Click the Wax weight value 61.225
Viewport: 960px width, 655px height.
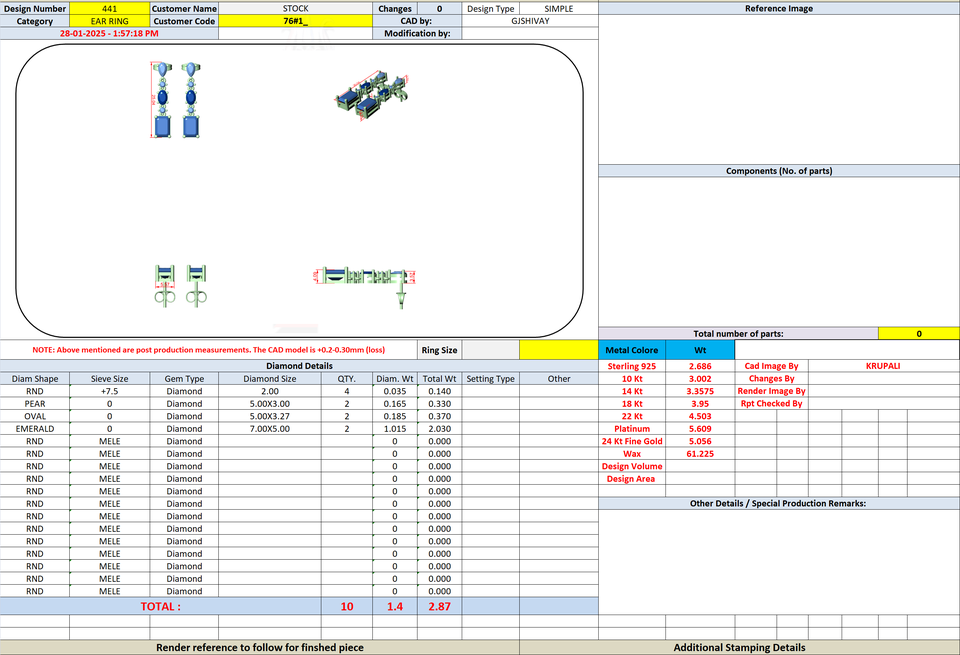tap(700, 454)
